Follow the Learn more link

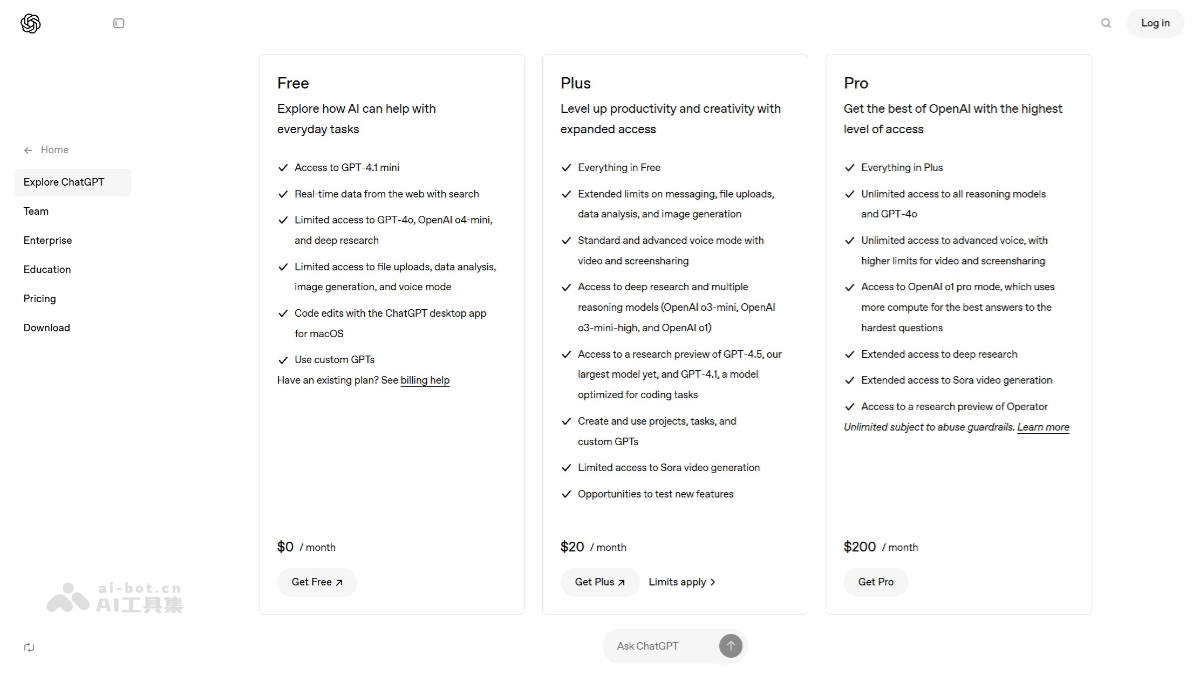1043,427
